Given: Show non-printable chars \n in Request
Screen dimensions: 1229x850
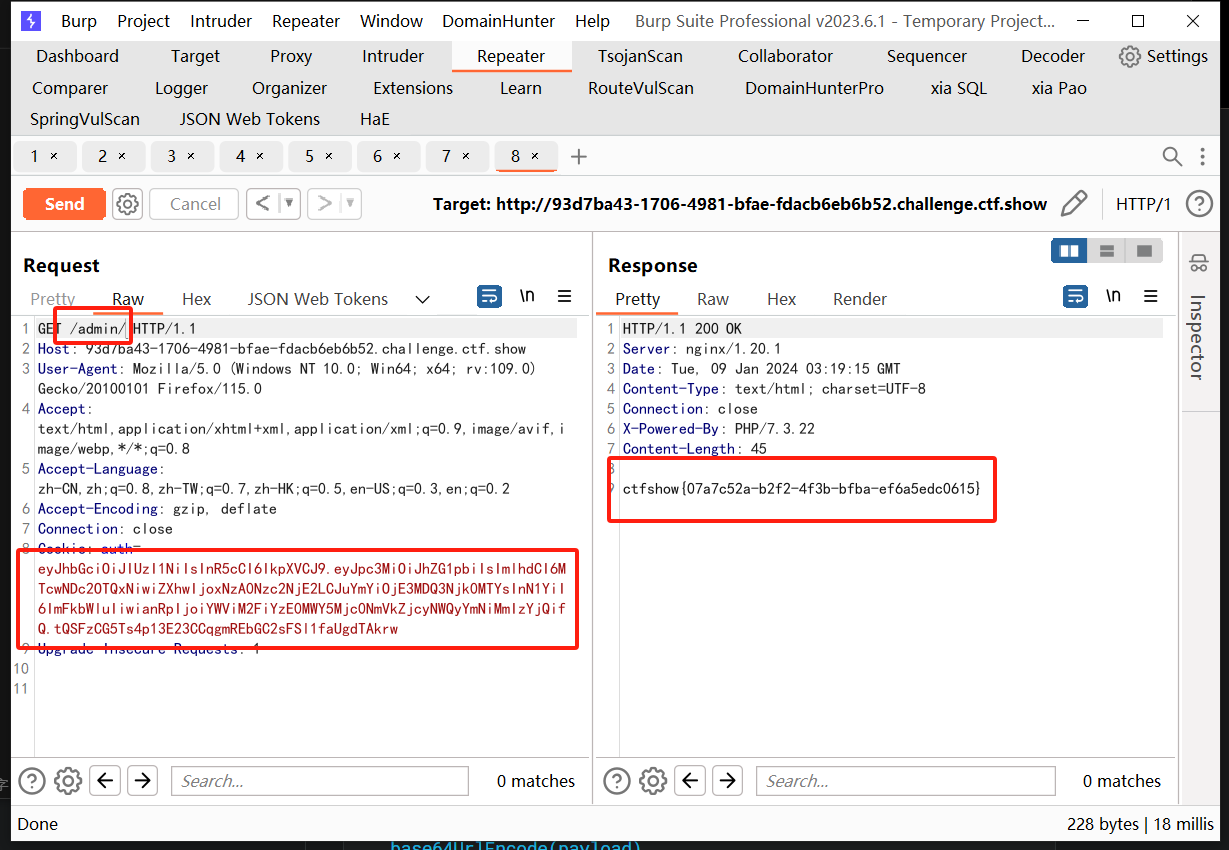Looking at the screenshot, I should click(527, 297).
